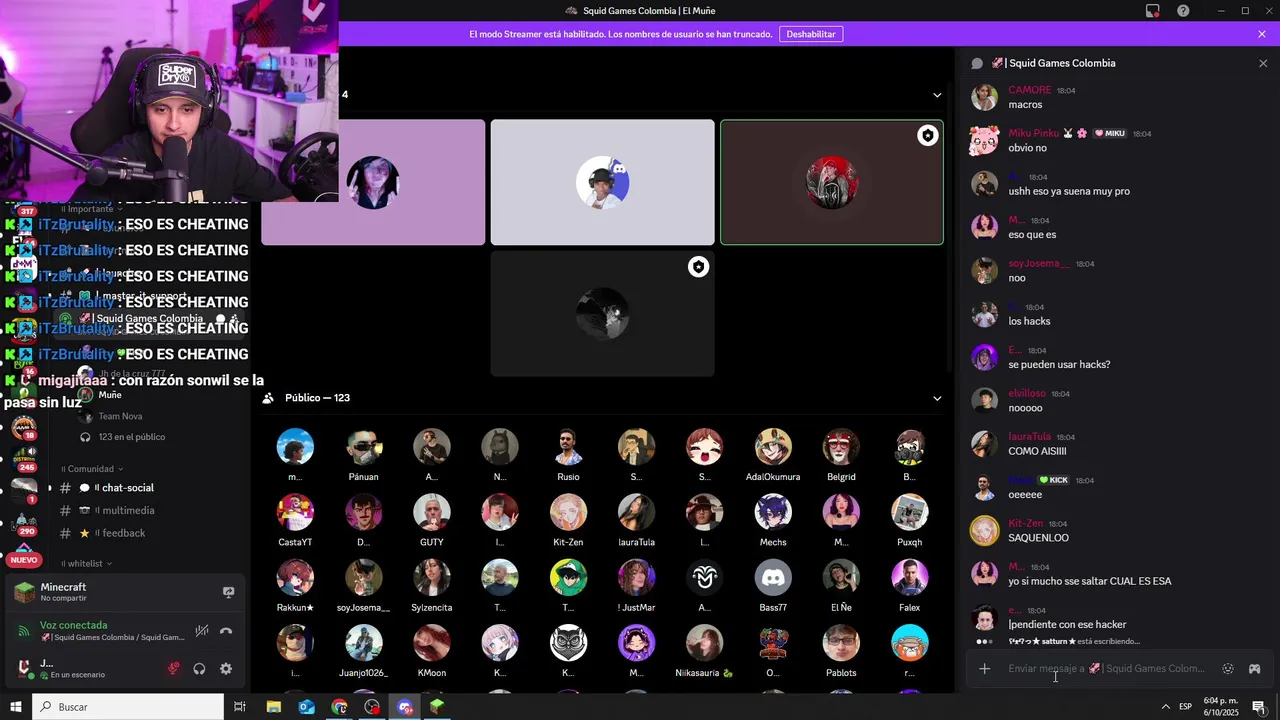Image resolution: width=1280 pixels, height=720 pixels.
Task: Dismiss the Streamer mode banner
Action: (1262, 34)
